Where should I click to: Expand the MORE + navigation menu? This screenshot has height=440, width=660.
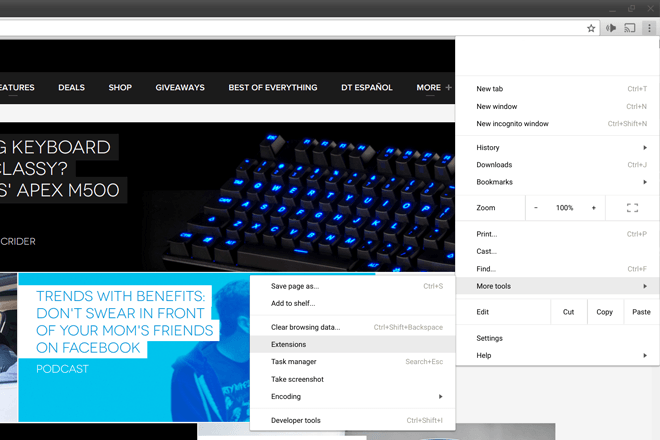pyautogui.click(x=434, y=88)
